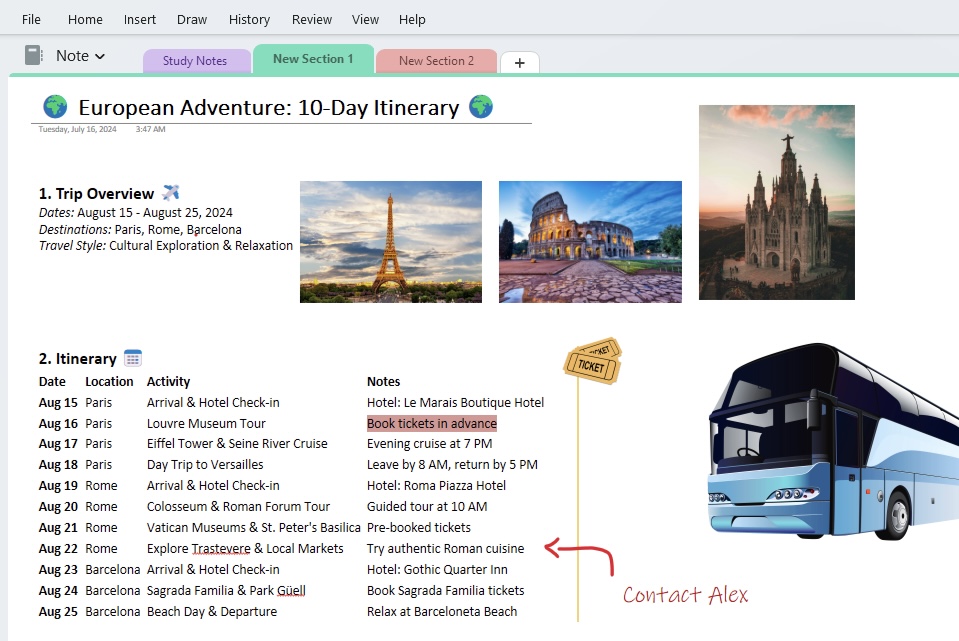Click the 'Activity' column header
Screen dimensions: 959x641
pyautogui.click(x=168, y=382)
